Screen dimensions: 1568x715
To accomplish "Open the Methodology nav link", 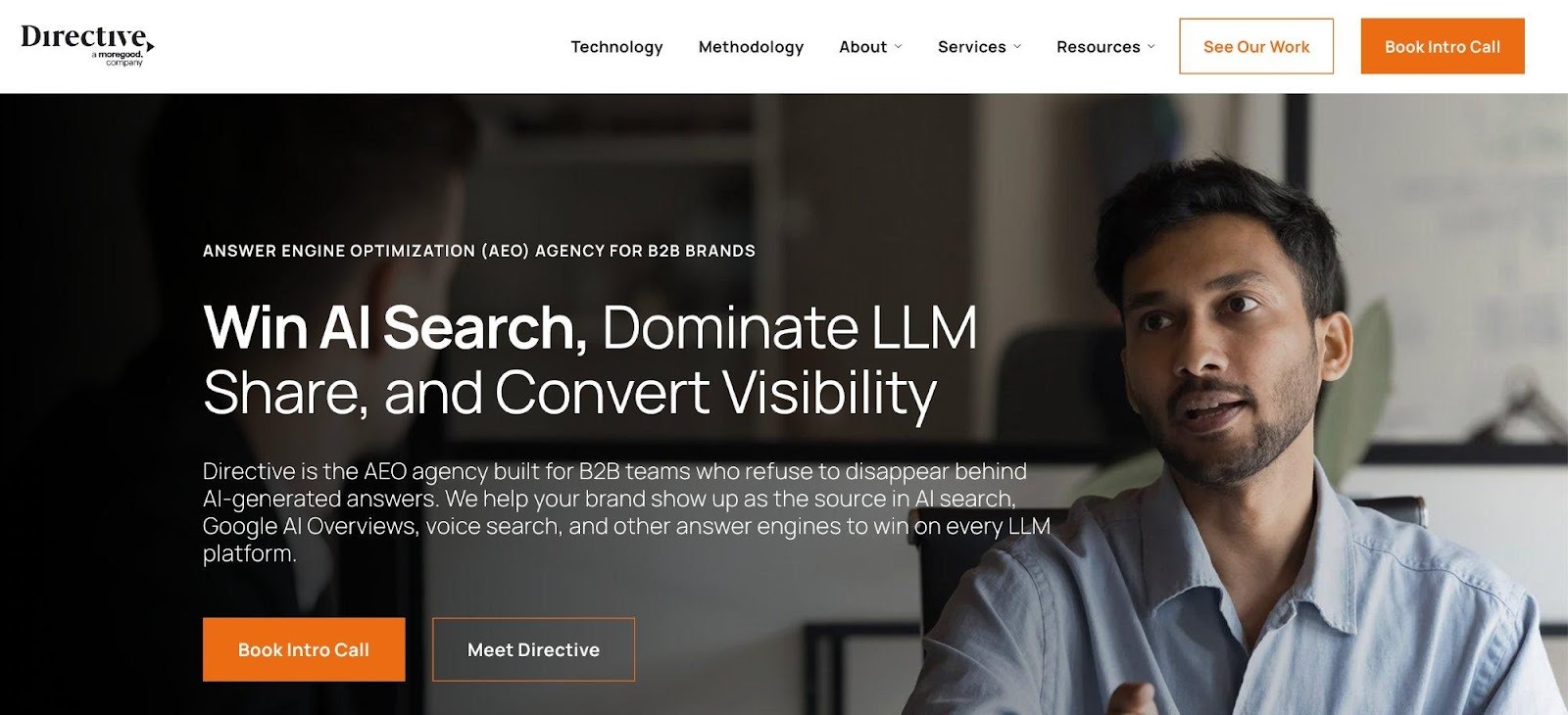I will (751, 47).
